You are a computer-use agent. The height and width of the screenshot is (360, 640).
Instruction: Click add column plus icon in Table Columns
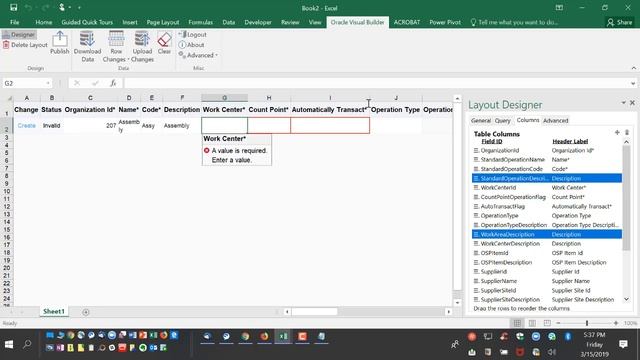[x=617, y=132]
